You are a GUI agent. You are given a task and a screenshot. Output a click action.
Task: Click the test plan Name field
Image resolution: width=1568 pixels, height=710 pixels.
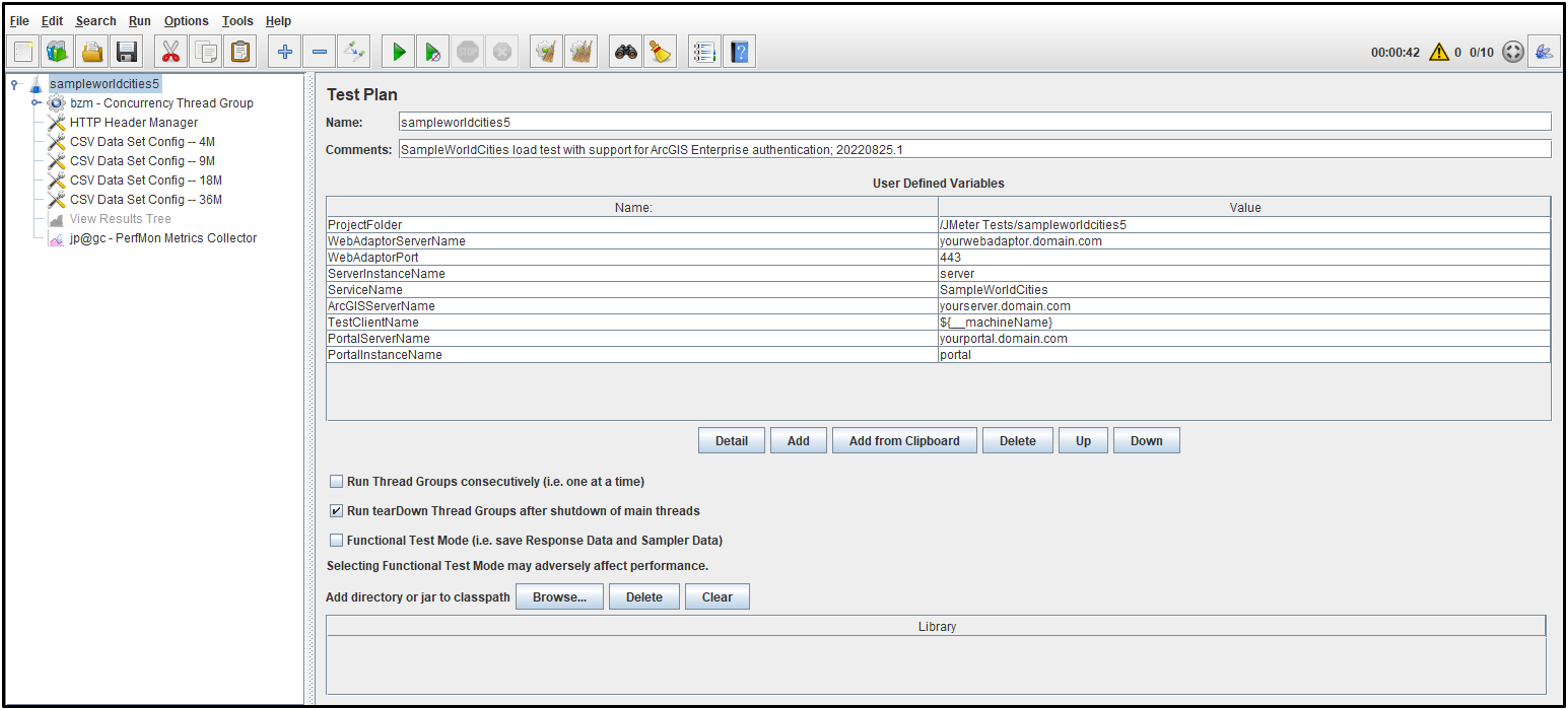973,122
